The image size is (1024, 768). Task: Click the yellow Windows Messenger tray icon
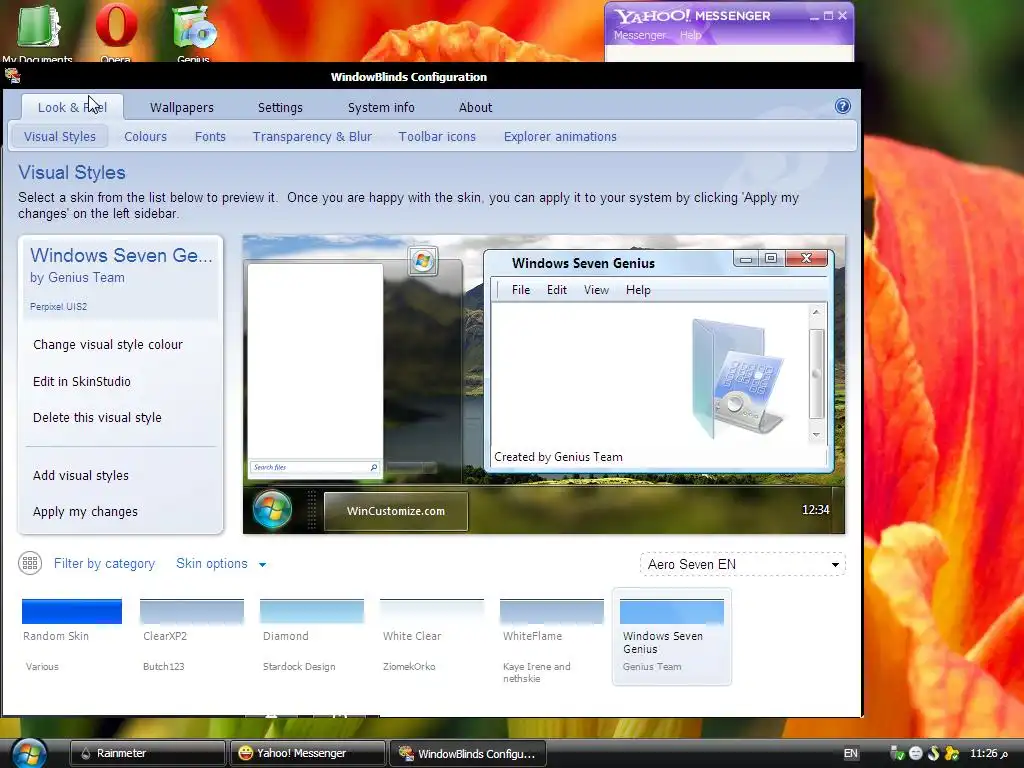(952, 754)
